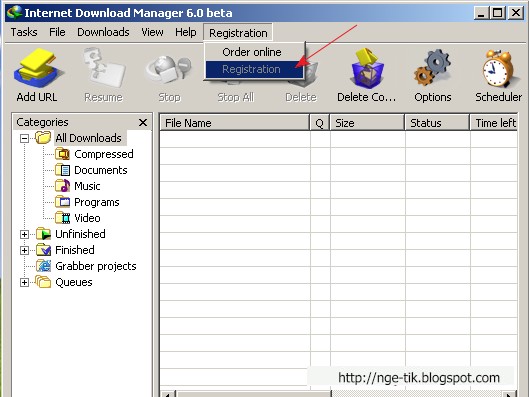Click the Grabber projects label
This screenshot has width=529, height=397.
pos(96,266)
